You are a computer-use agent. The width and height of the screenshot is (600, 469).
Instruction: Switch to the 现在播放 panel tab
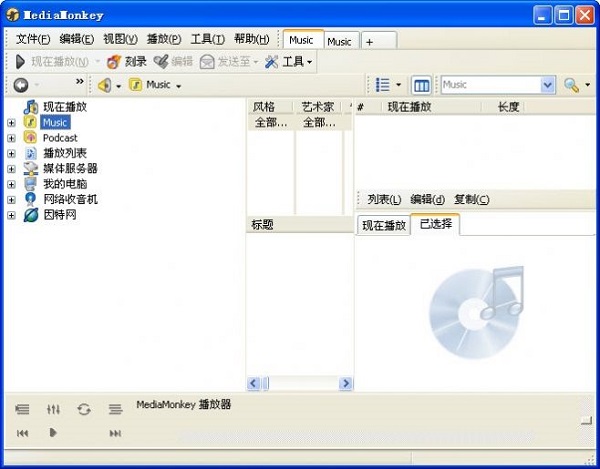tap(384, 225)
